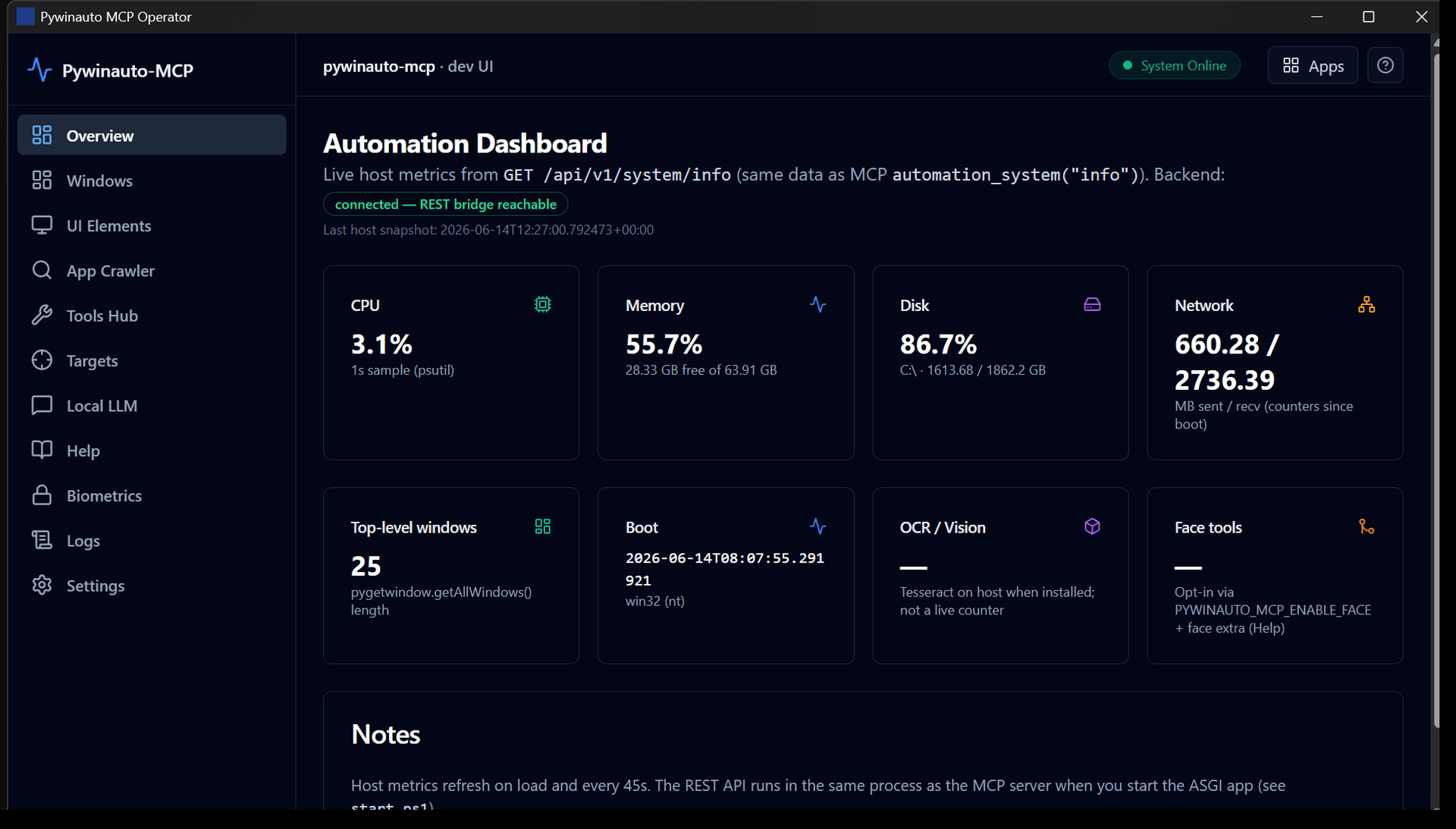Viewport: 1456px width, 829px height.
Task: Click the Tools Hub wrench icon
Action: pos(42,316)
